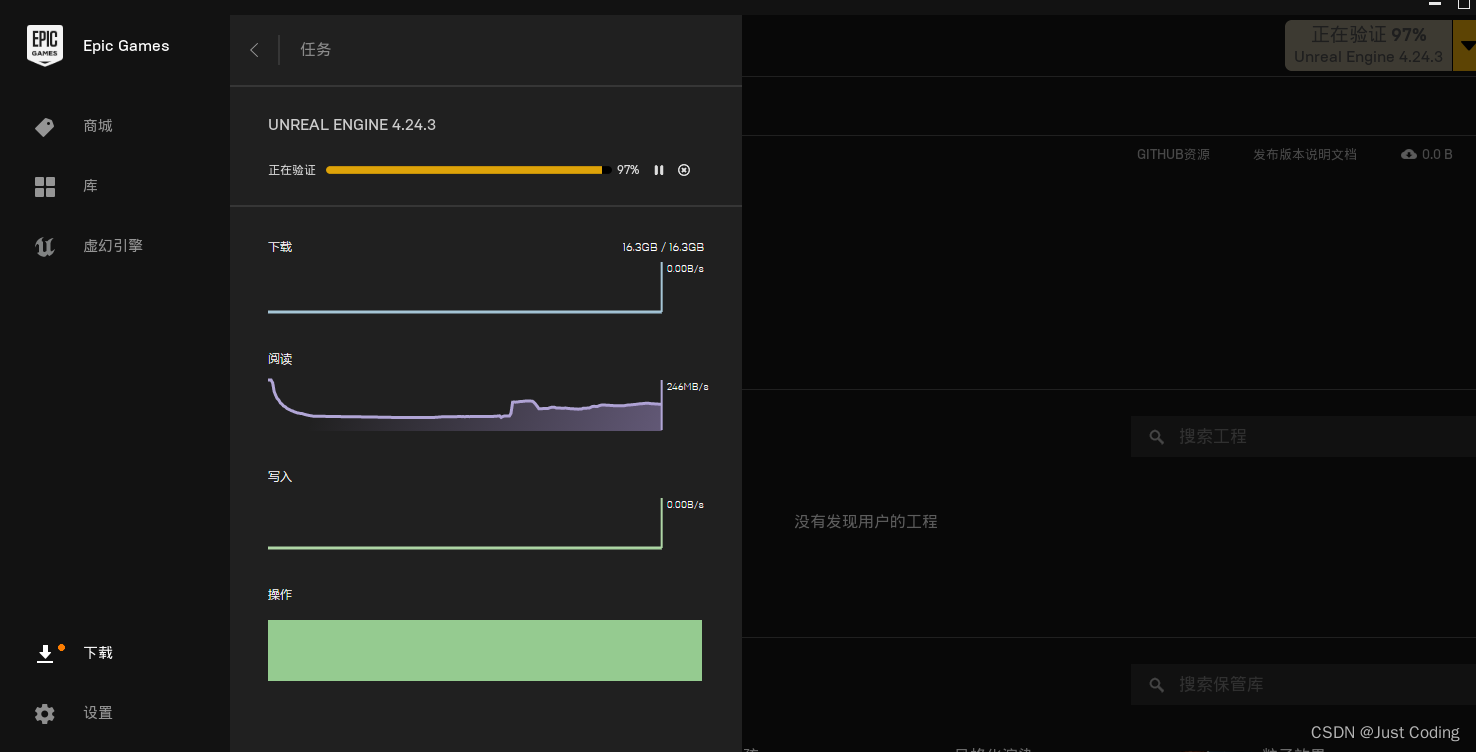Screen dimensions: 1476x752
Task: Cancel the Unreal Engine 4.24.3 verification task
Action: (684, 170)
